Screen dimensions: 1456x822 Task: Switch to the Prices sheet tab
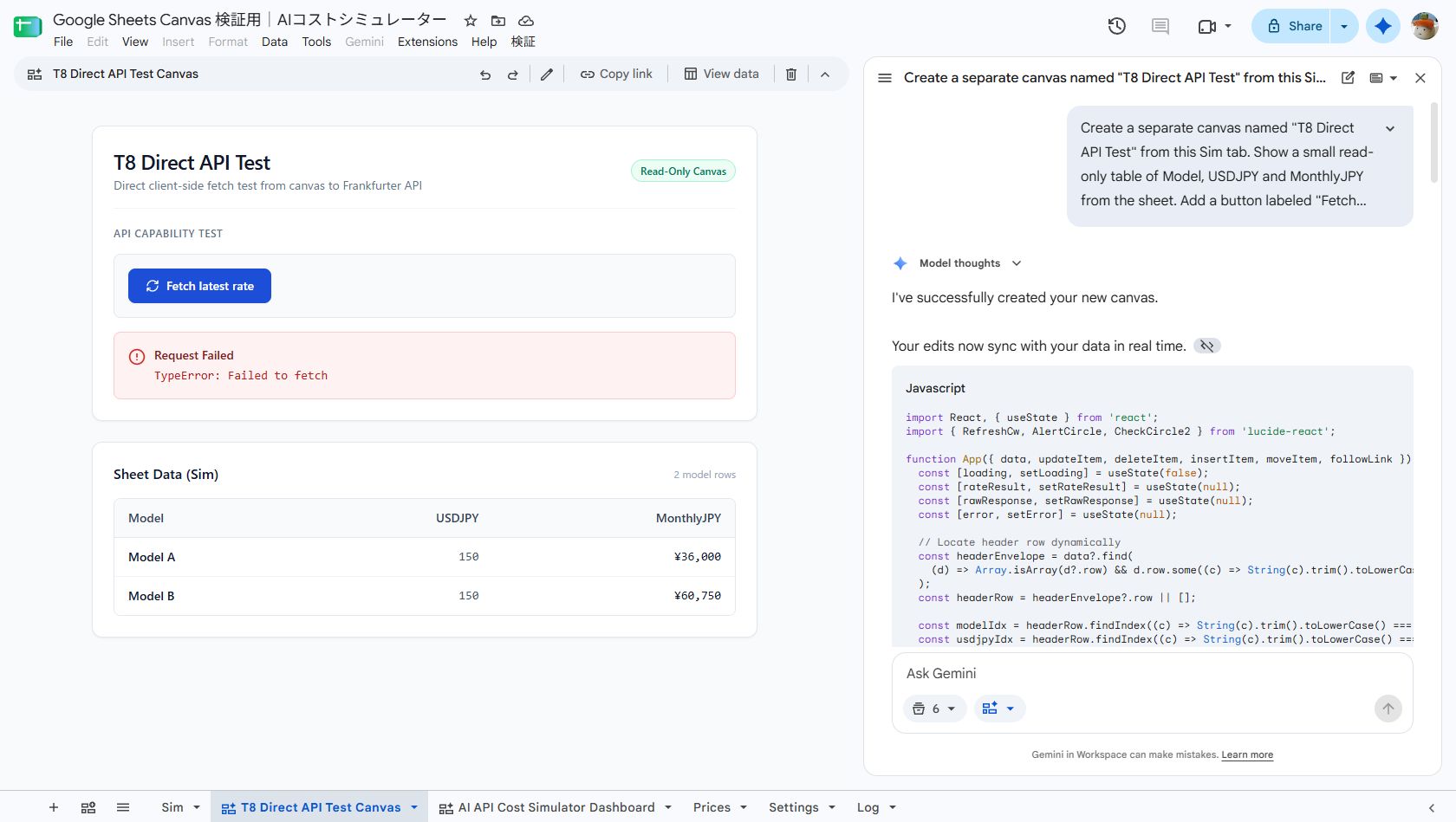712,807
